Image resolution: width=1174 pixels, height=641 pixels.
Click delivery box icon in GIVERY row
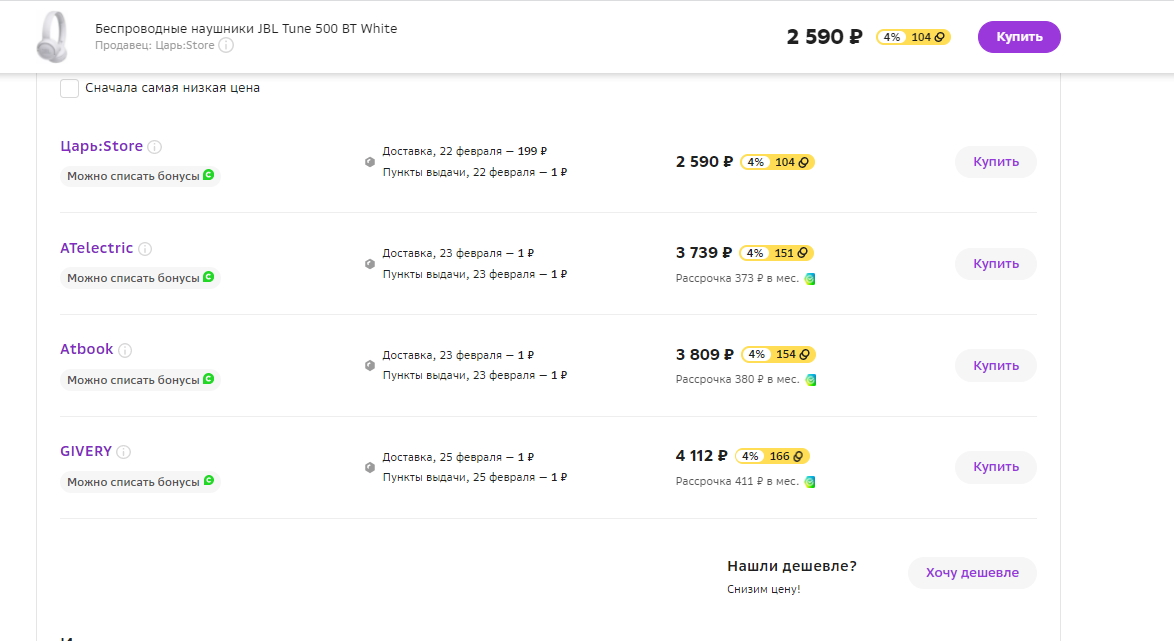pos(370,467)
